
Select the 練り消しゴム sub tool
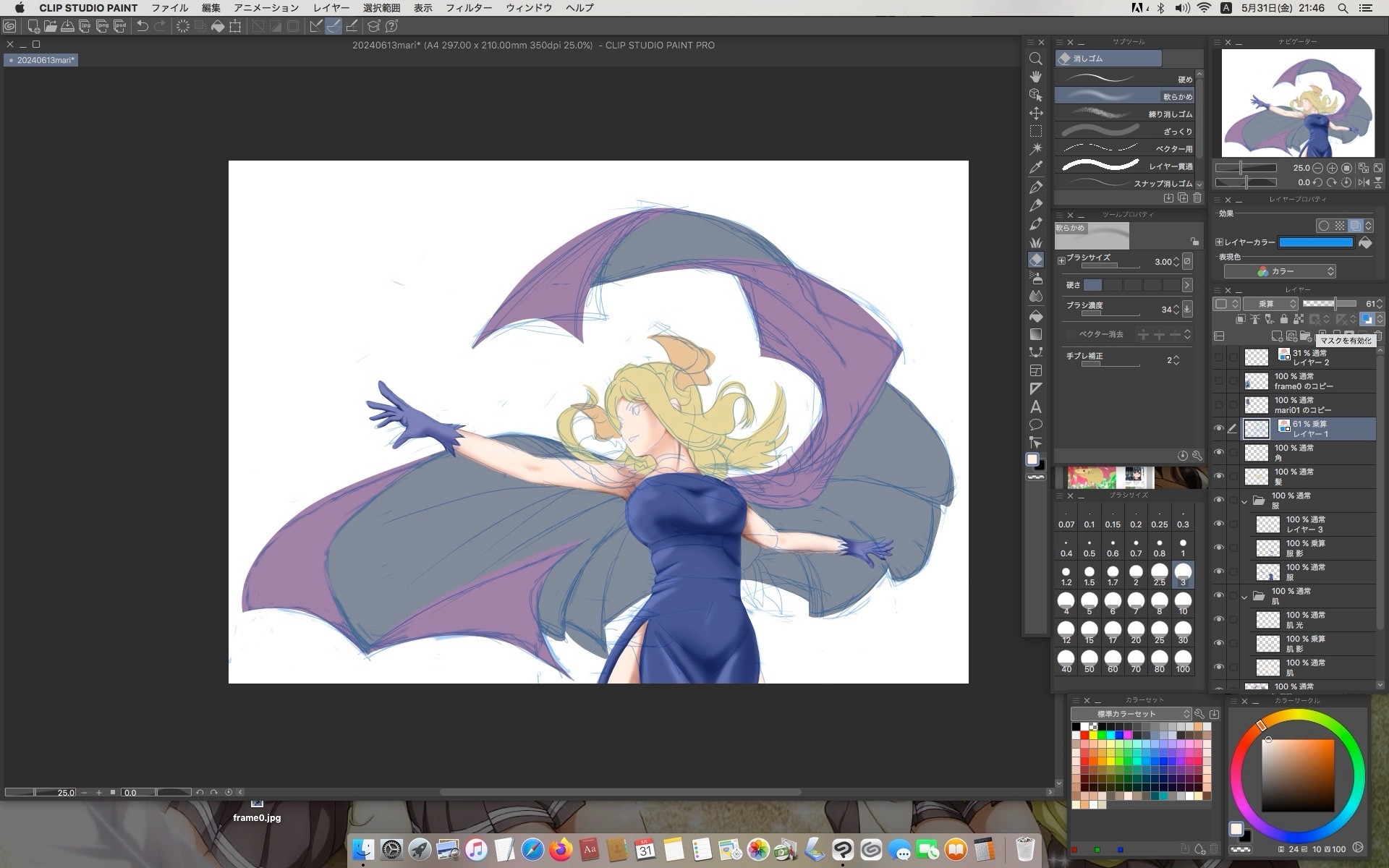1123,114
